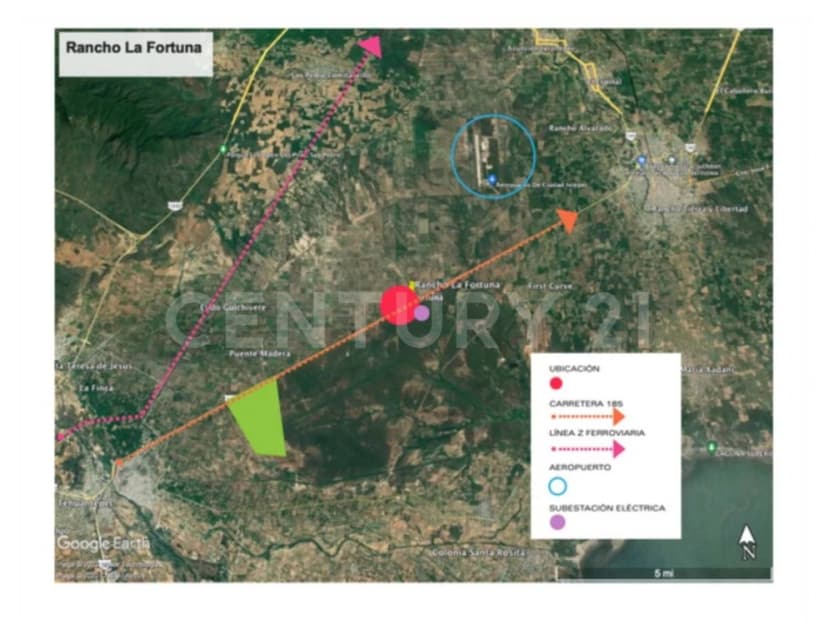Click the Google Earth logo

103,543
